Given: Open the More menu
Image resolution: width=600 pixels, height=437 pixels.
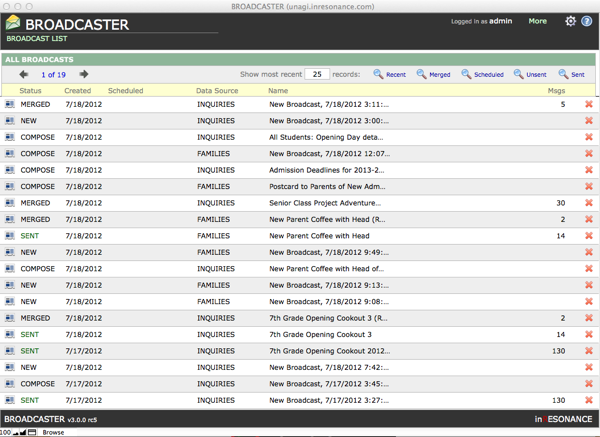Looking at the screenshot, I should pos(537,21).
